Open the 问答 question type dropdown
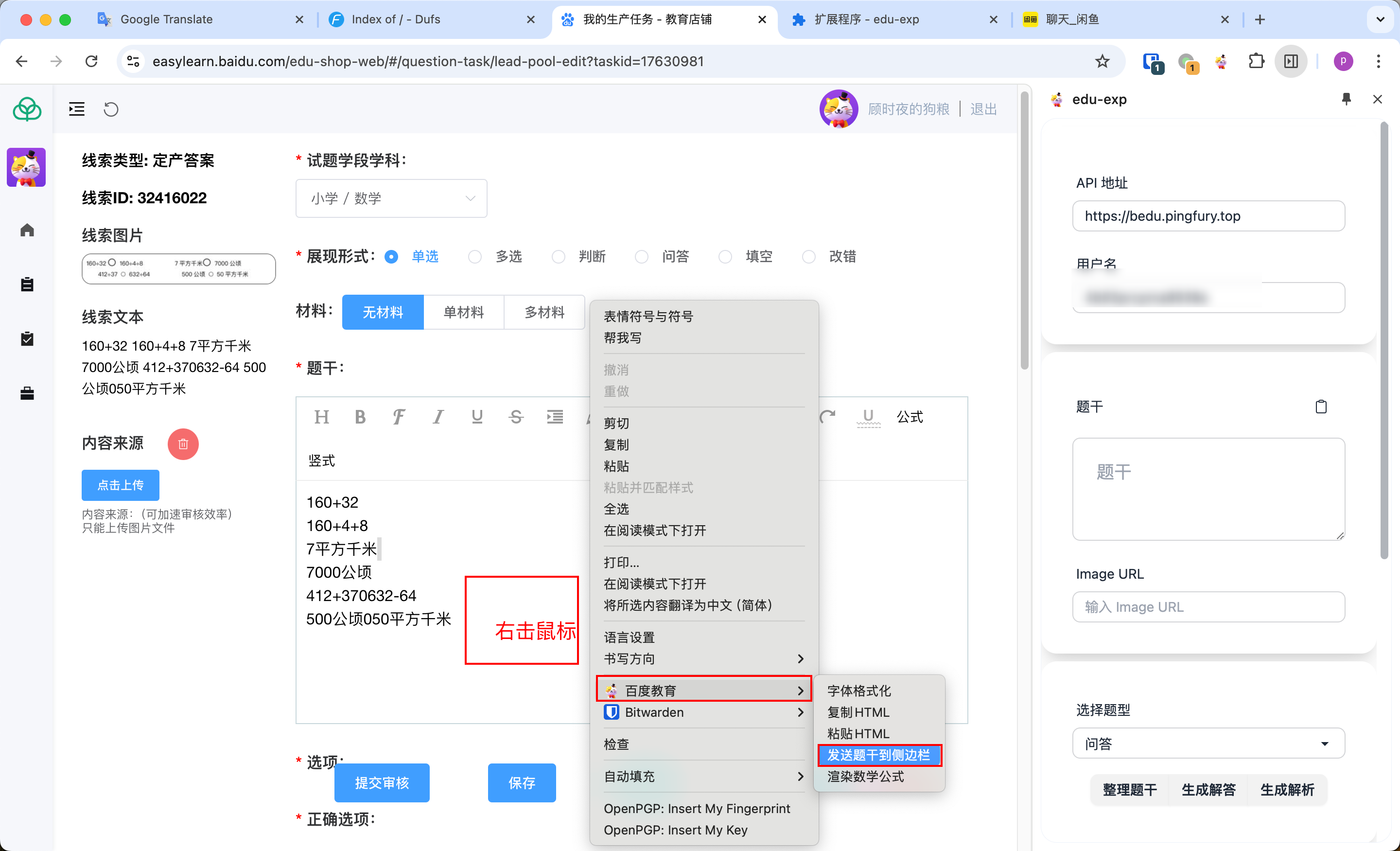1400x851 pixels. click(1208, 743)
